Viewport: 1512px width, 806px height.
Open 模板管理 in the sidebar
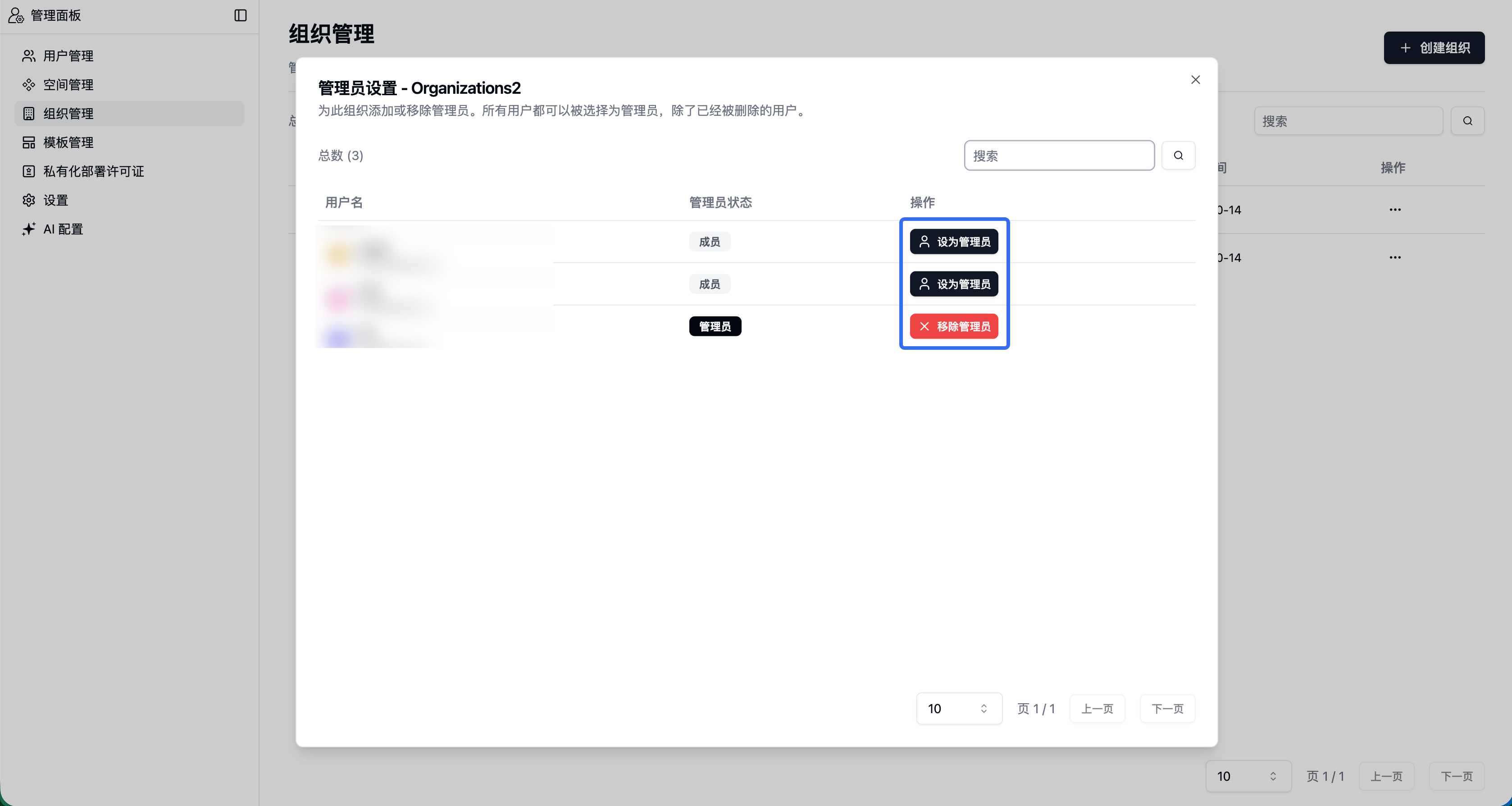click(68, 142)
